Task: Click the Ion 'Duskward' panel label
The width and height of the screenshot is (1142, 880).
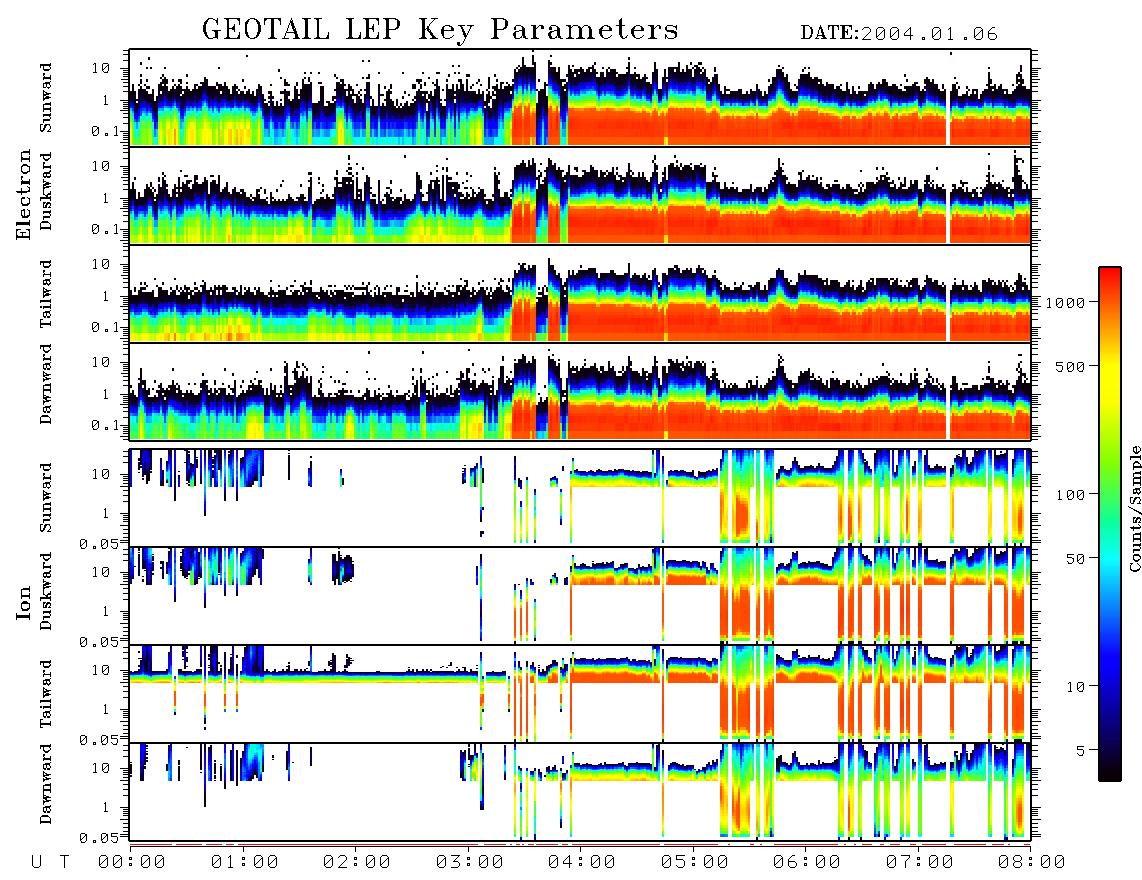Action: tap(47, 592)
